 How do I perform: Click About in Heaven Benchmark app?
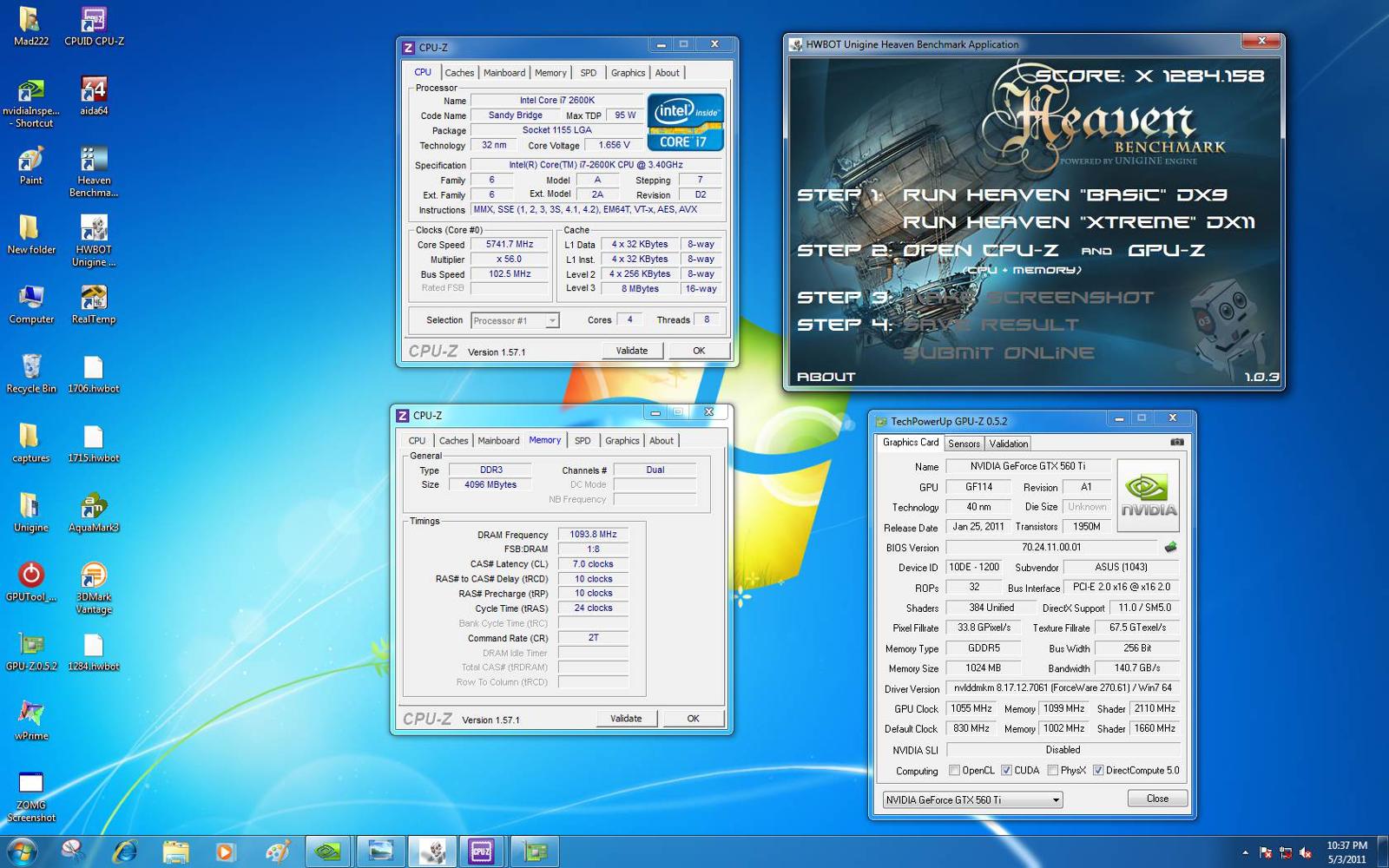[826, 377]
